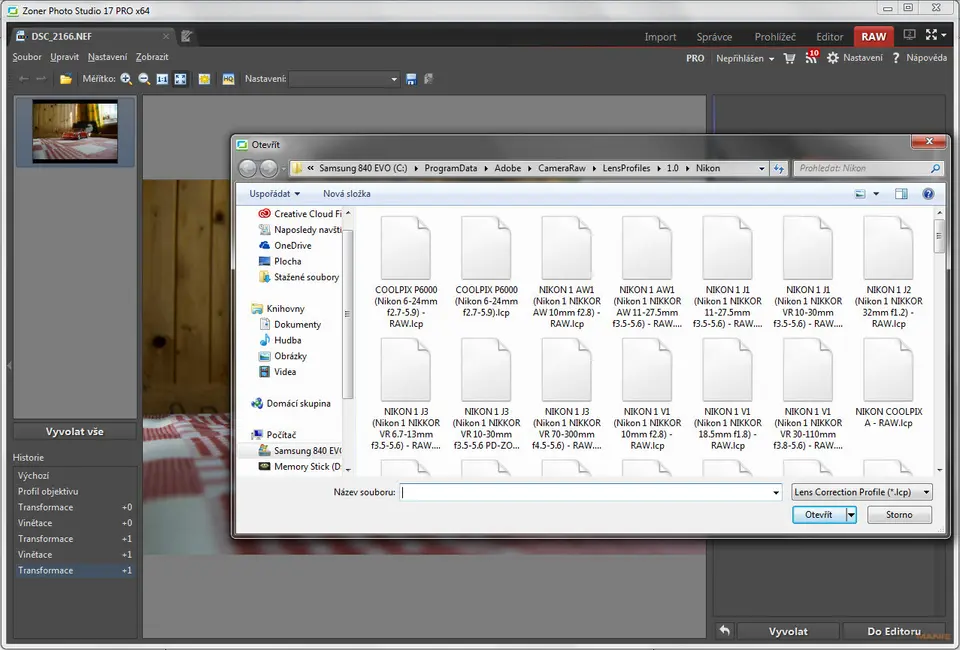Screen dimensions: 960x650
Task: Open the news feed icon with badge 10
Action: [x=810, y=58]
